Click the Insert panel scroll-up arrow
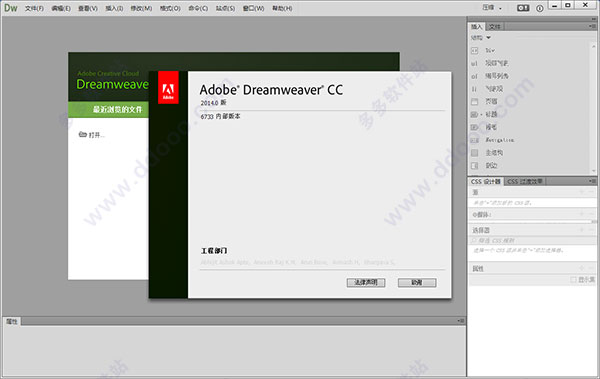 593,47
